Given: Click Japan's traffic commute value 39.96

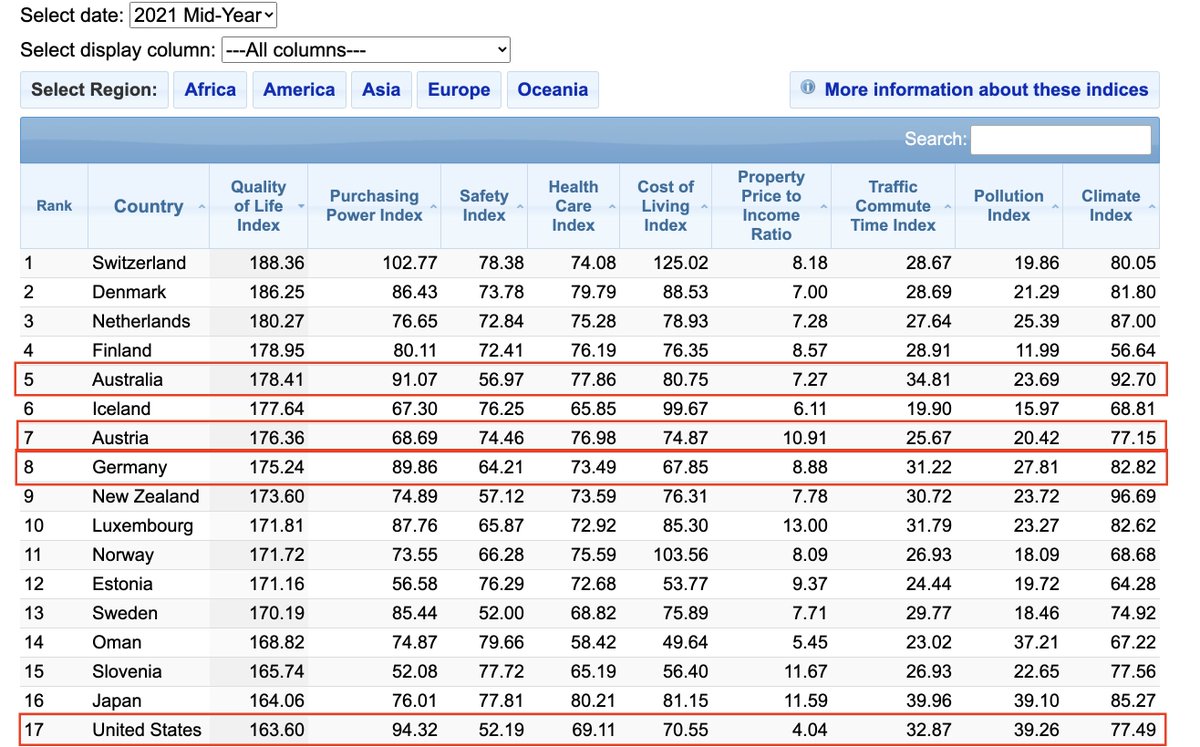Looking at the screenshot, I should 929,700.
